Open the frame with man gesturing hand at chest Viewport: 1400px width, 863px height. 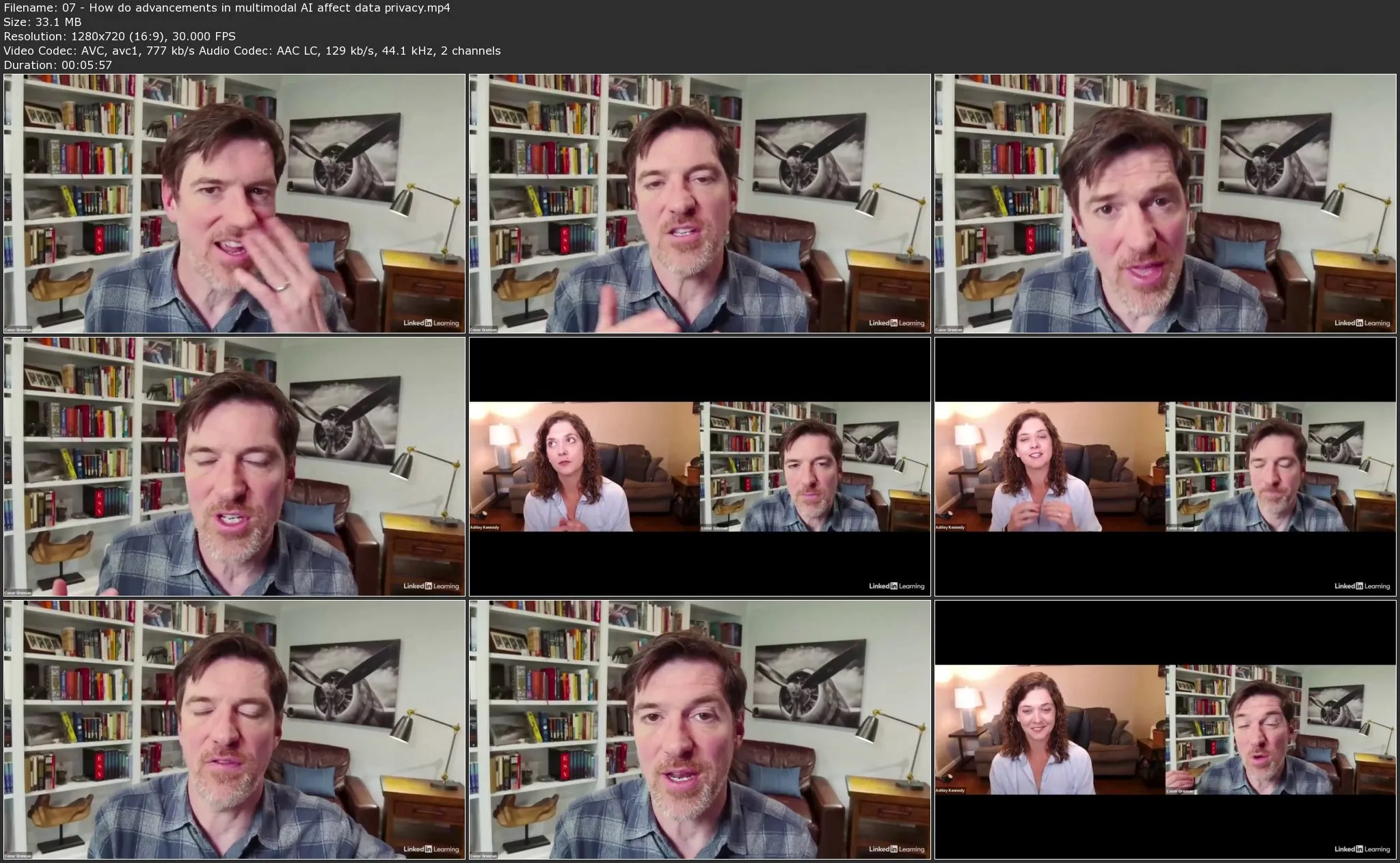[699, 203]
